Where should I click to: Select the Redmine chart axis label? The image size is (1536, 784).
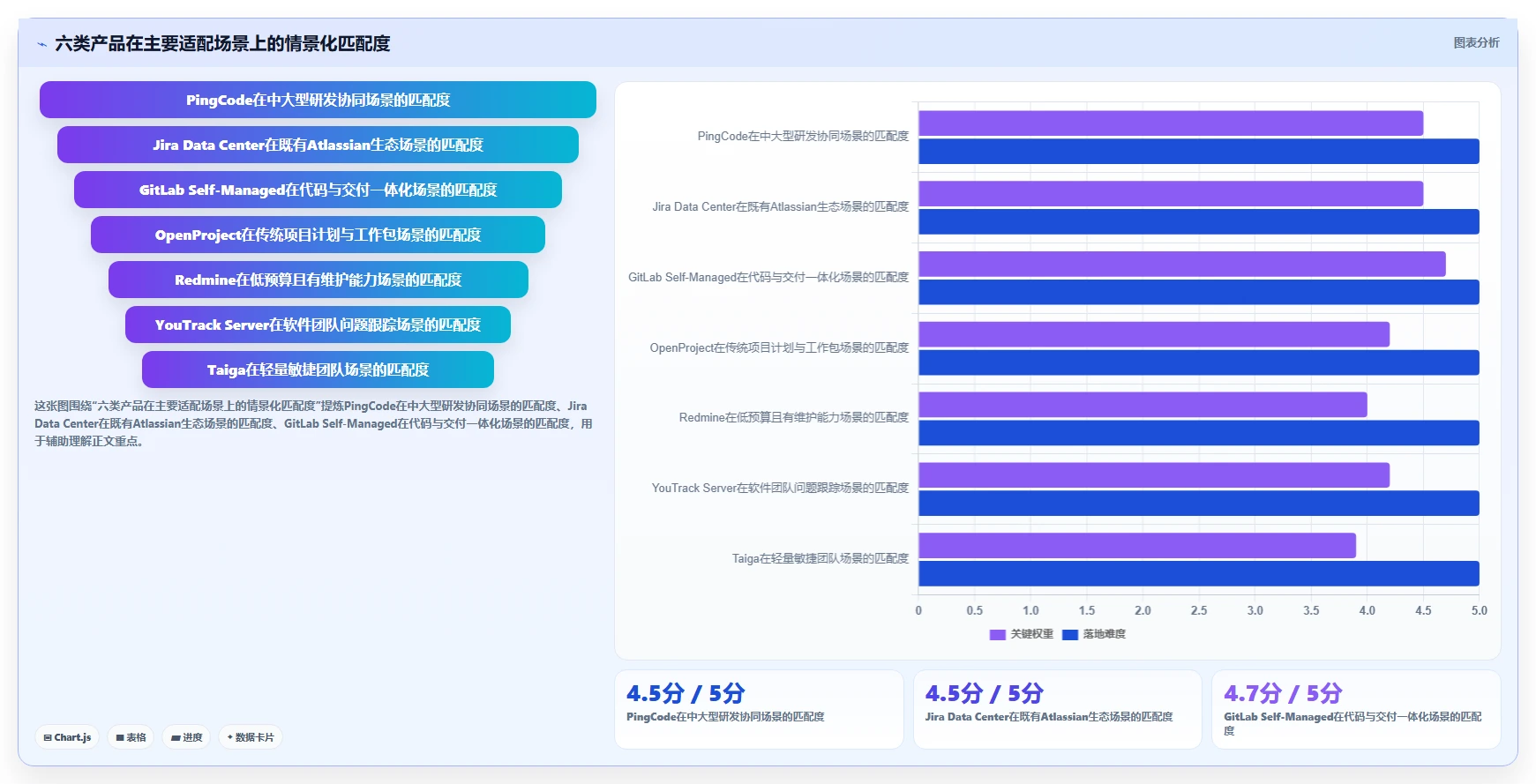coord(794,418)
